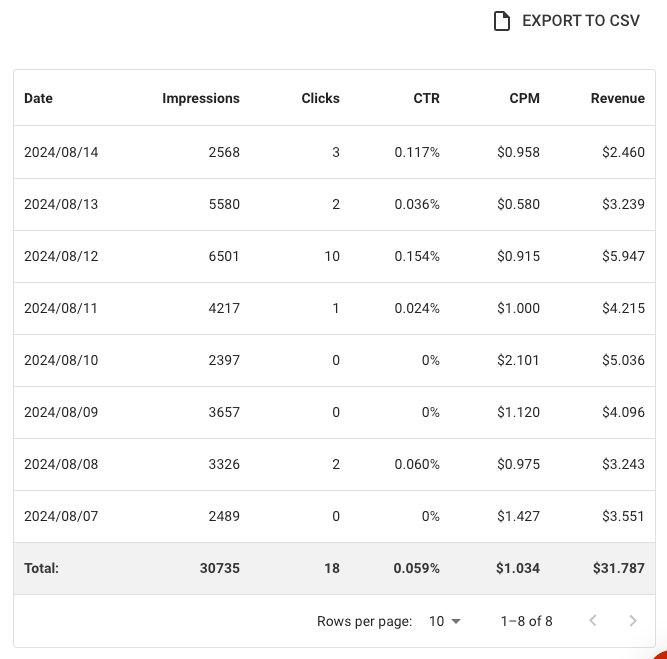Sort by the Clicks column header
Screen dimensions: 667x659
[320, 98]
